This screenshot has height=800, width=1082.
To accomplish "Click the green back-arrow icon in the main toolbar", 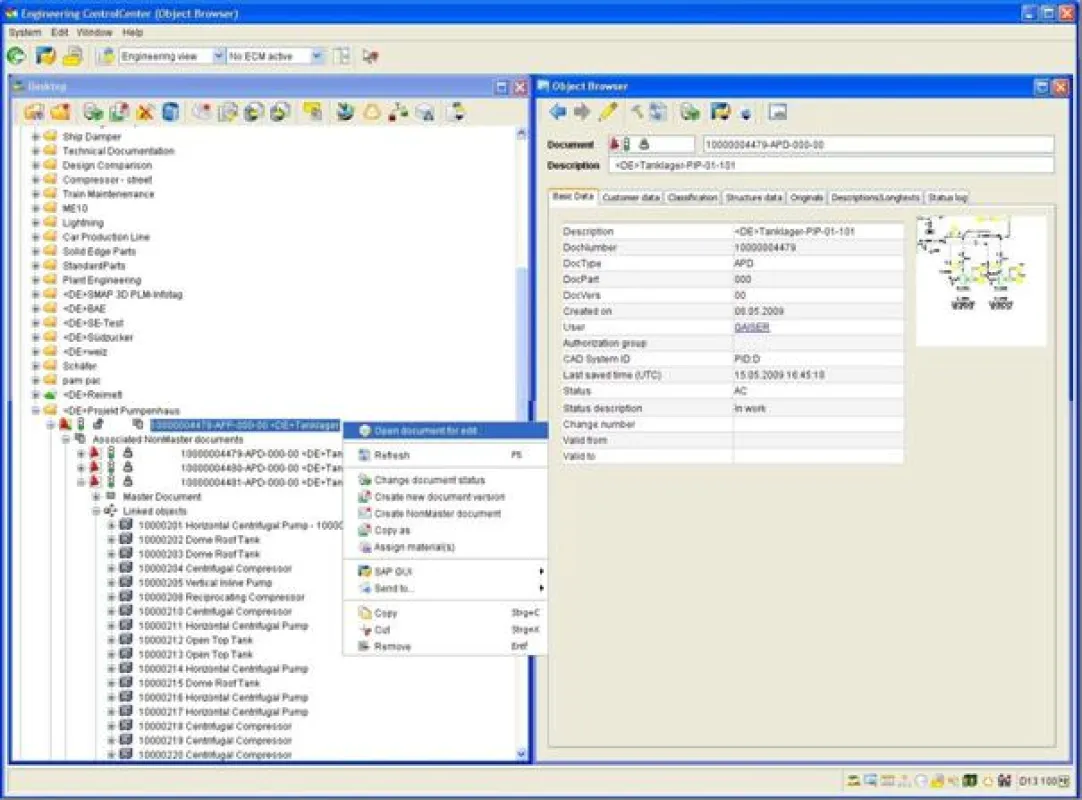I will point(17,56).
